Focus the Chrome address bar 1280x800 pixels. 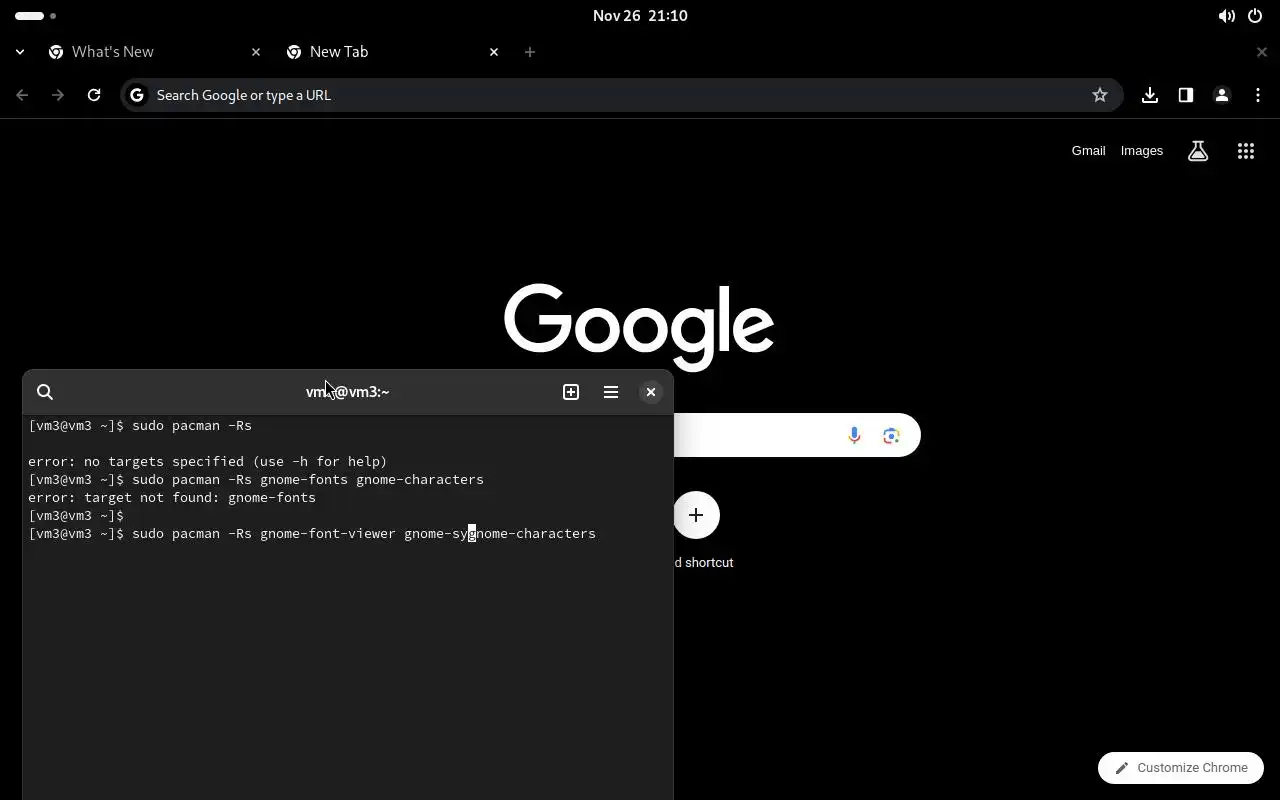pos(620,95)
